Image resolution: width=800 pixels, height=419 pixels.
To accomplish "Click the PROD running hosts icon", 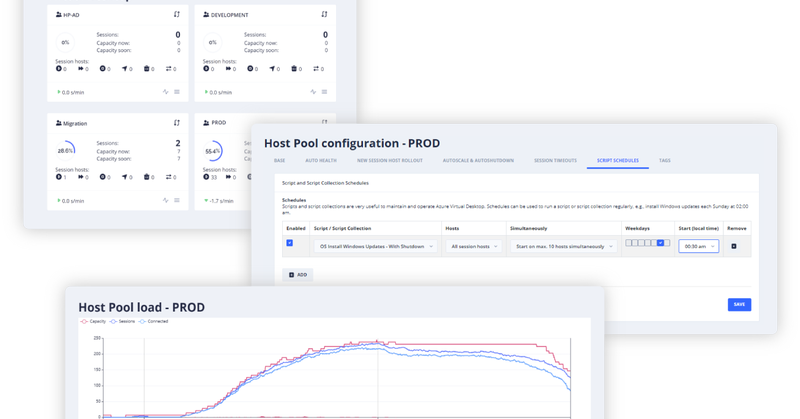I will 206,177.
